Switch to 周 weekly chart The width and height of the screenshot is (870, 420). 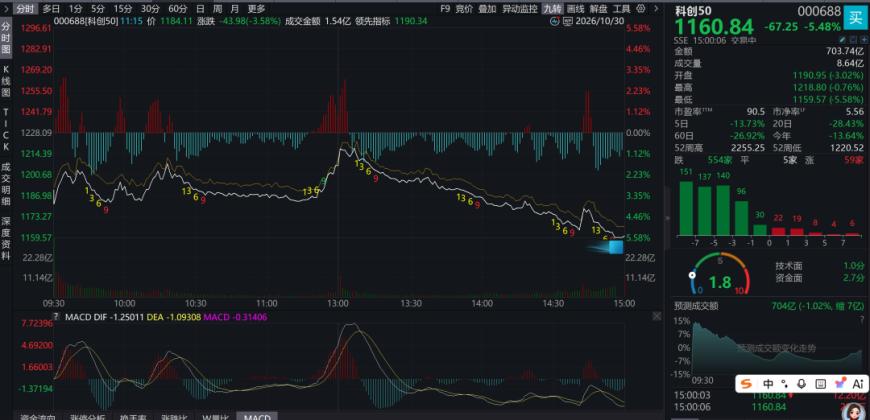point(218,9)
